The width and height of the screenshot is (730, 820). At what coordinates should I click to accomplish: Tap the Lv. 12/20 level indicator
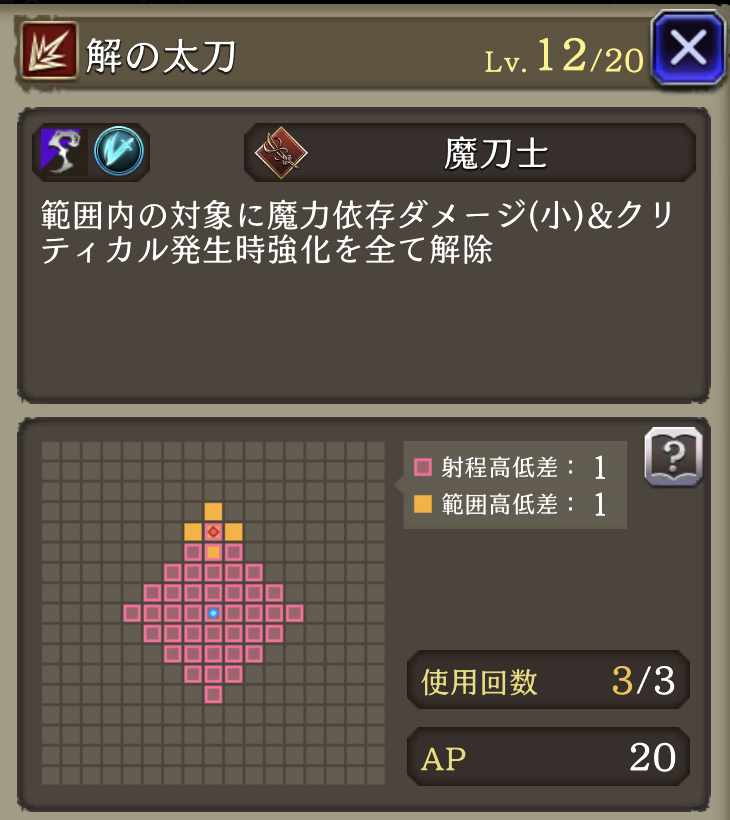tap(564, 56)
